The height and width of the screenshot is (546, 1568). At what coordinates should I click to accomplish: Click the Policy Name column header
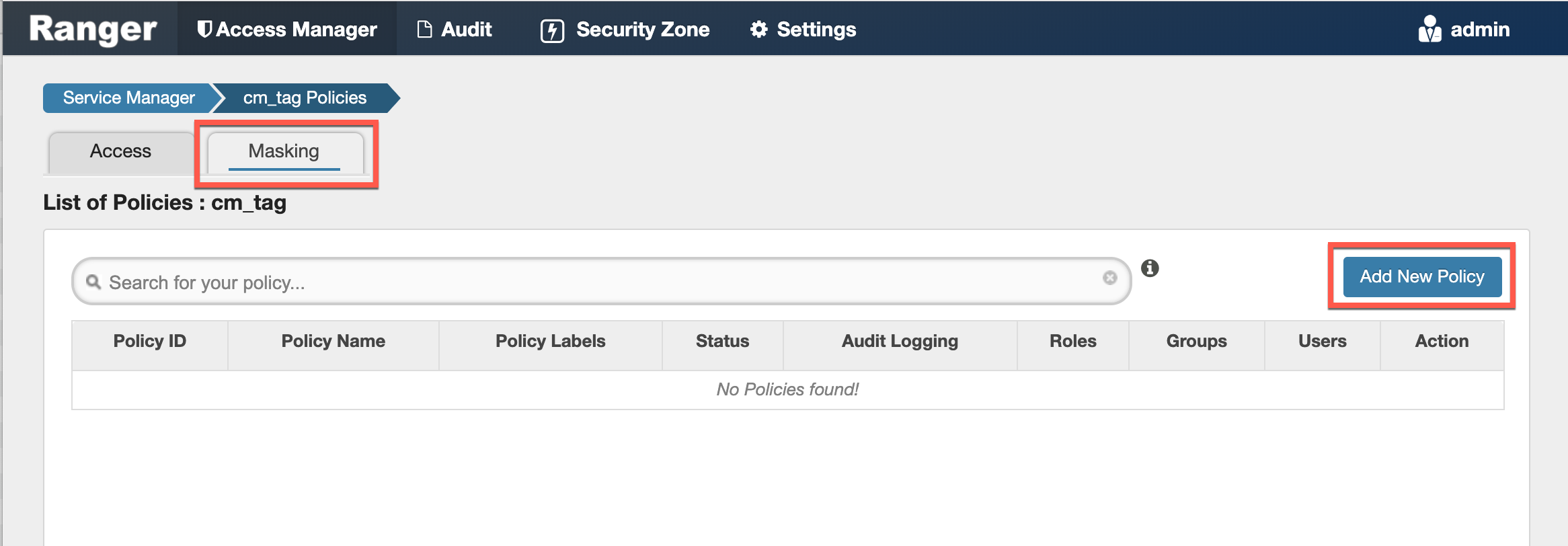tap(333, 342)
